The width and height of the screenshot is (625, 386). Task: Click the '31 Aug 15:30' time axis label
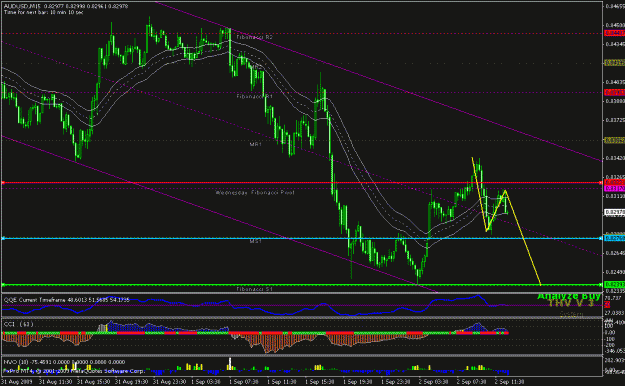tap(93, 382)
